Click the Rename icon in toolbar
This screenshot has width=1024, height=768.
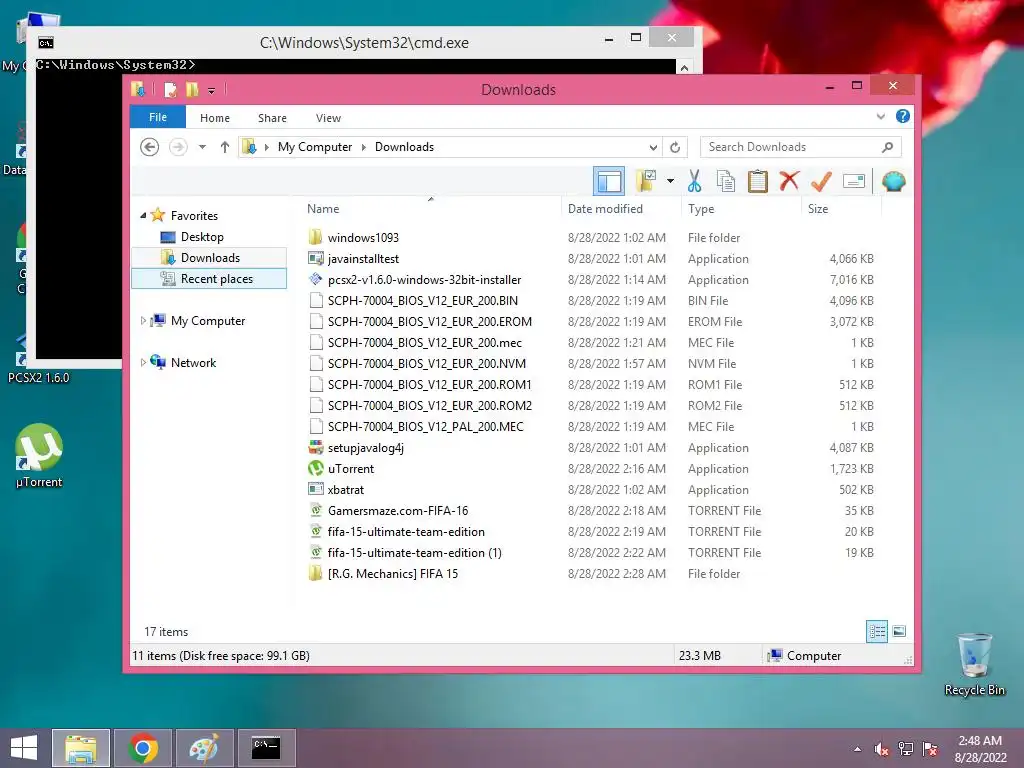[x=854, y=181]
